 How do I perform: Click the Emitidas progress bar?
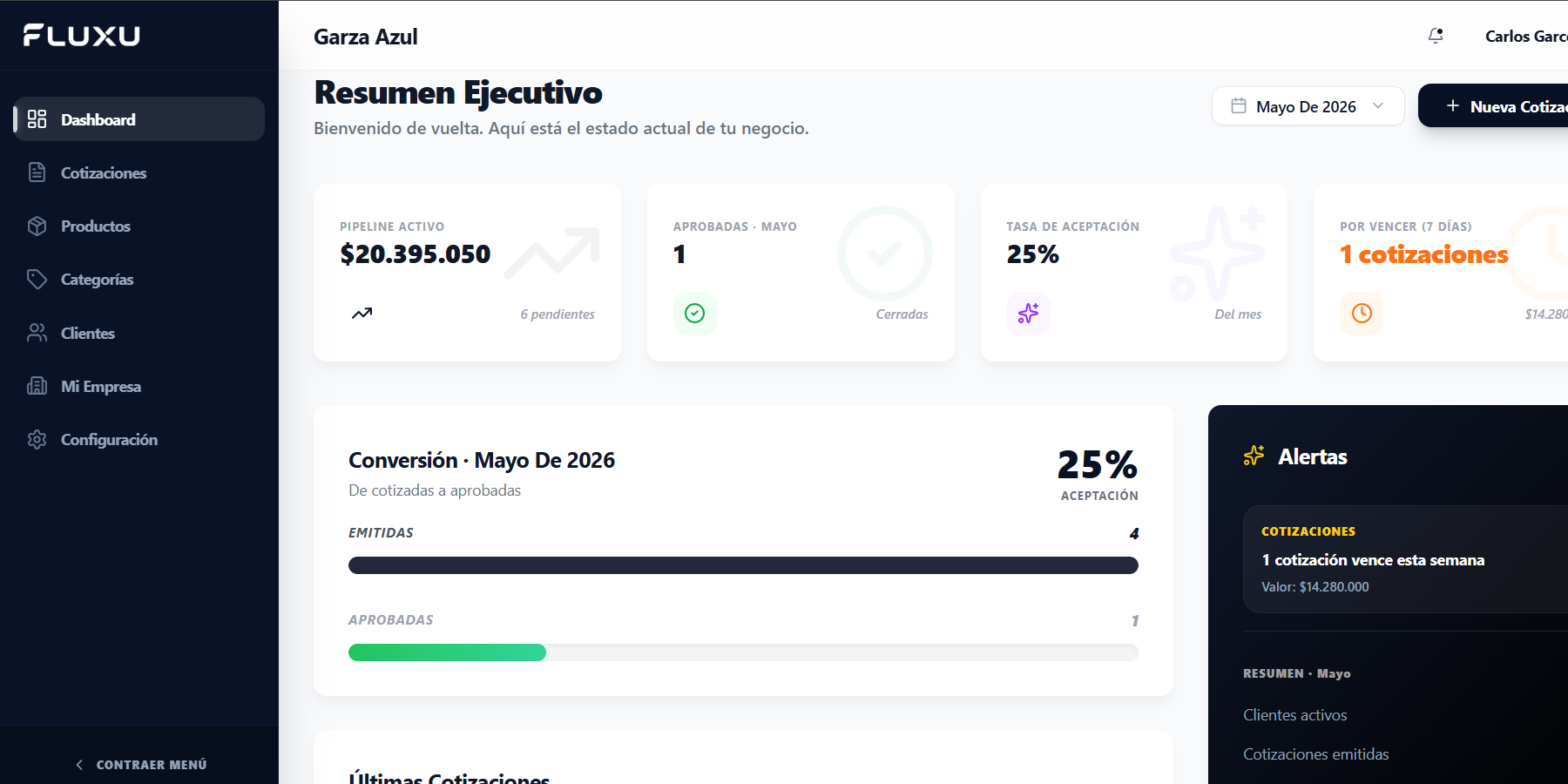[x=743, y=565]
